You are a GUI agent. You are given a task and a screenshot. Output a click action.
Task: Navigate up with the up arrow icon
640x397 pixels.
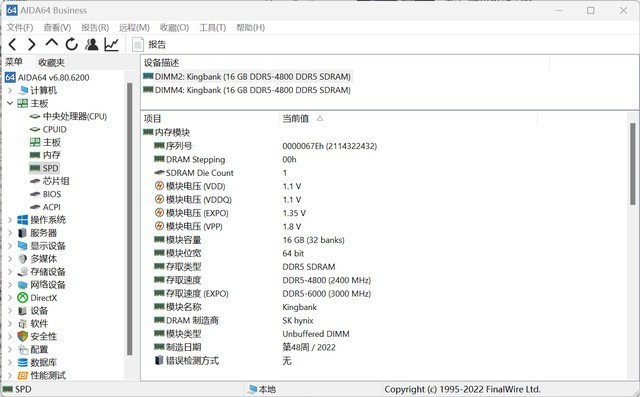point(51,43)
